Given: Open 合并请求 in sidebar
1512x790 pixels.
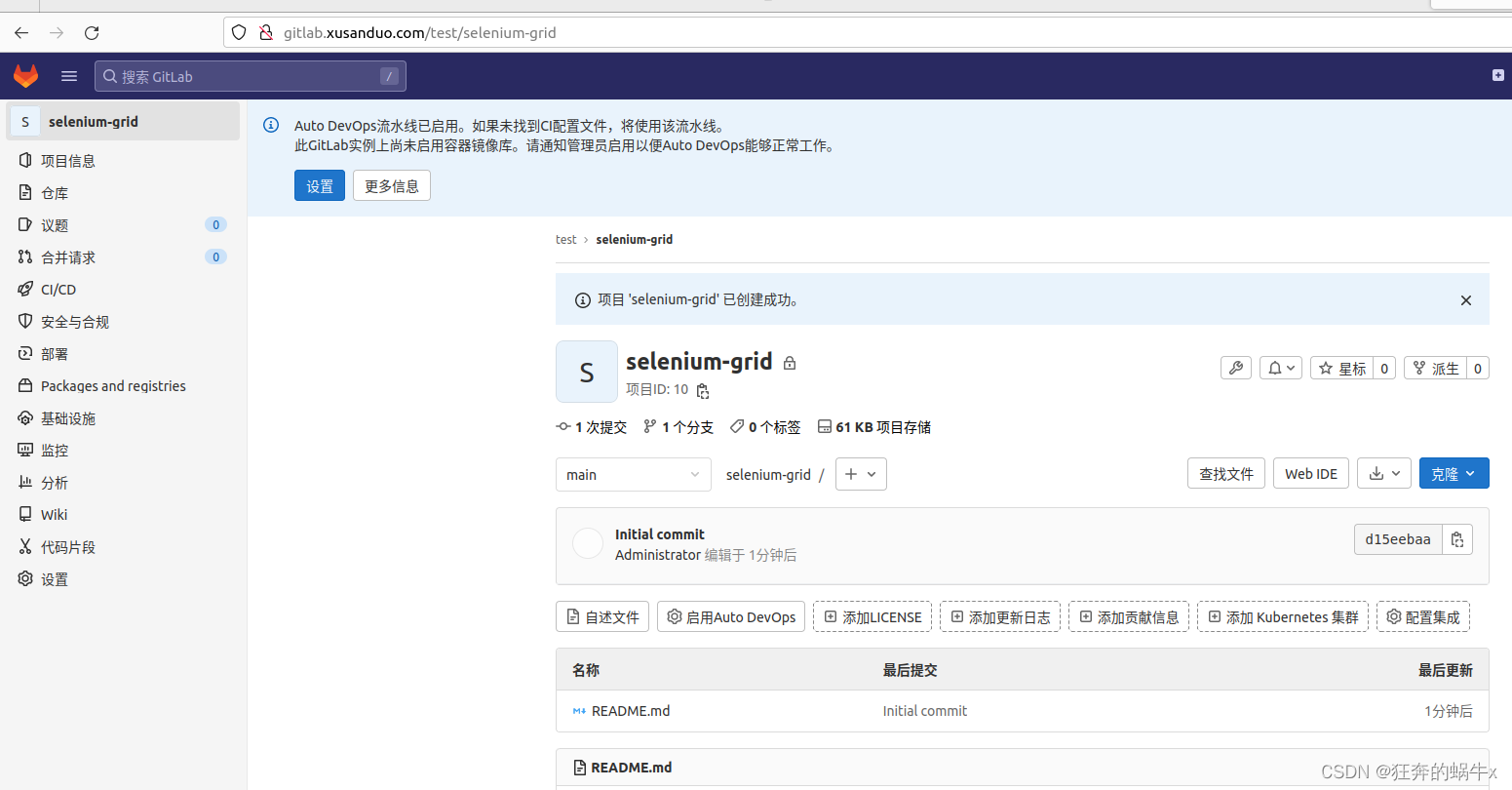Looking at the screenshot, I should click(123, 257).
